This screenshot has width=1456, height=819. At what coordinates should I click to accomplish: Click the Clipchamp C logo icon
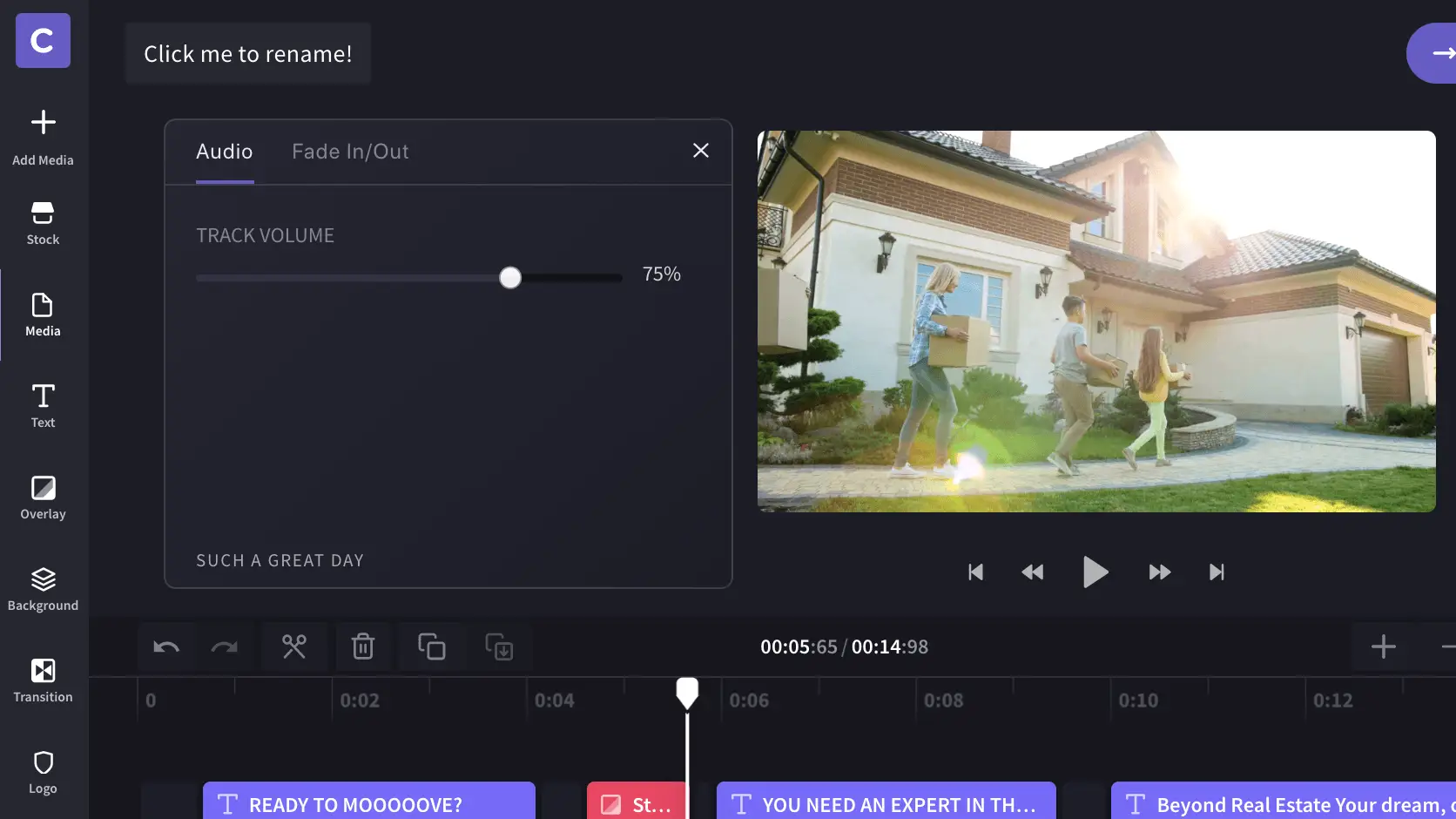point(43,41)
